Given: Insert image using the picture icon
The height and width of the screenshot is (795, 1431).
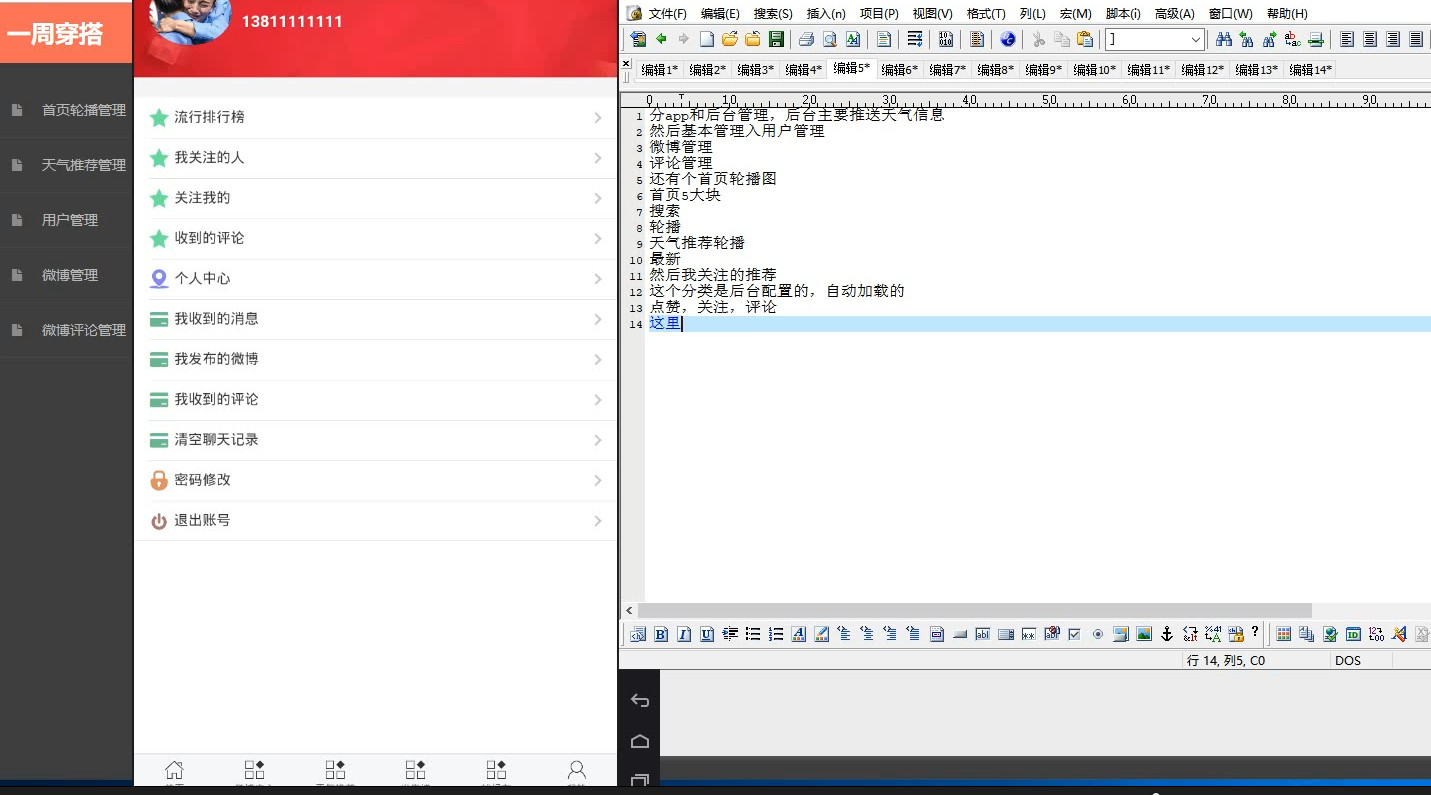Looking at the screenshot, I should click(1144, 634).
